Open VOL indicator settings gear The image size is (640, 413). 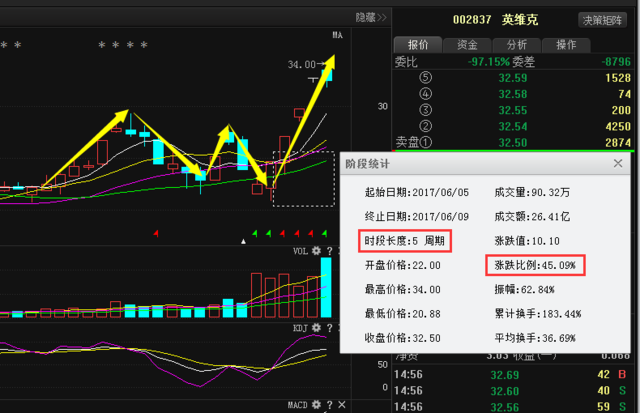tap(316, 251)
